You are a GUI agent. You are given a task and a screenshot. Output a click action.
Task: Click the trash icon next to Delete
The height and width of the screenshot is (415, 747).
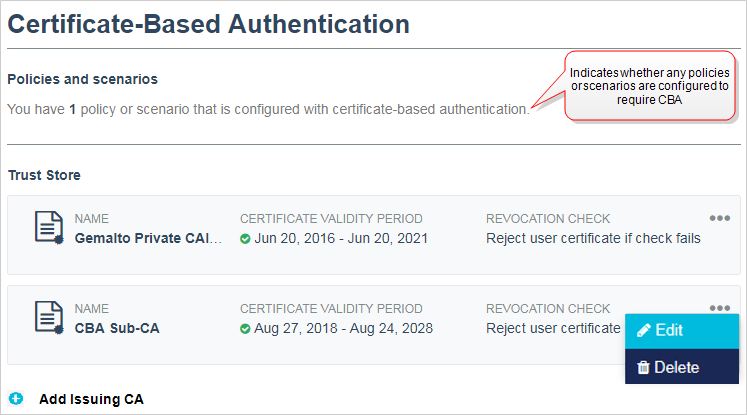click(643, 367)
